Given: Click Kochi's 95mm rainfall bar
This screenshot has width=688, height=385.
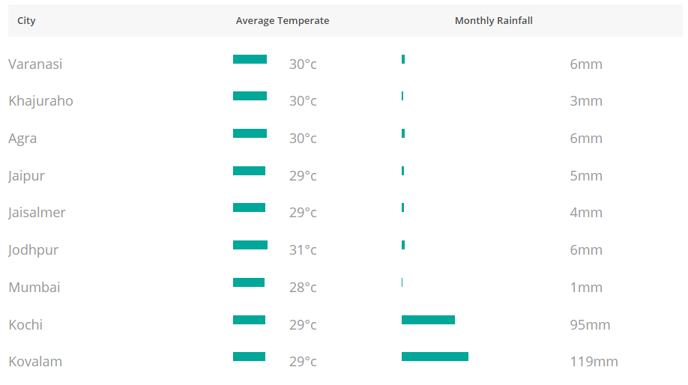Looking at the screenshot, I should coord(428,320).
